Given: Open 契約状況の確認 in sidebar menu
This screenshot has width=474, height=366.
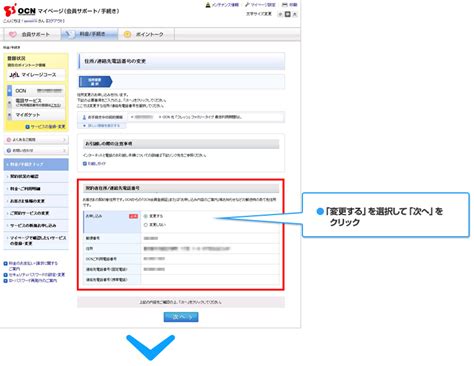Looking at the screenshot, I should (x=36, y=176).
